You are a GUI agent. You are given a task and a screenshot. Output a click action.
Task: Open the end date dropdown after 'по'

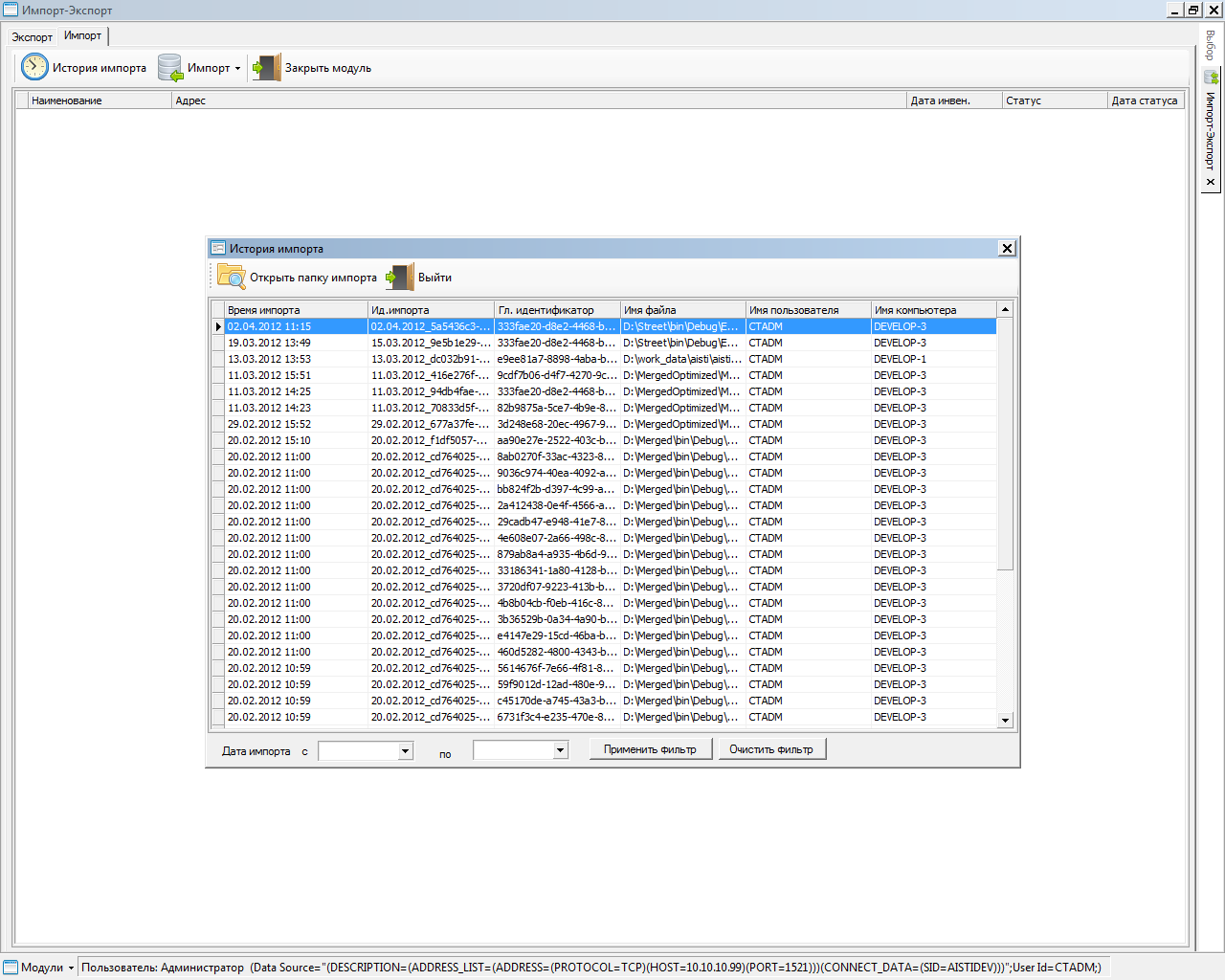tap(560, 751)
